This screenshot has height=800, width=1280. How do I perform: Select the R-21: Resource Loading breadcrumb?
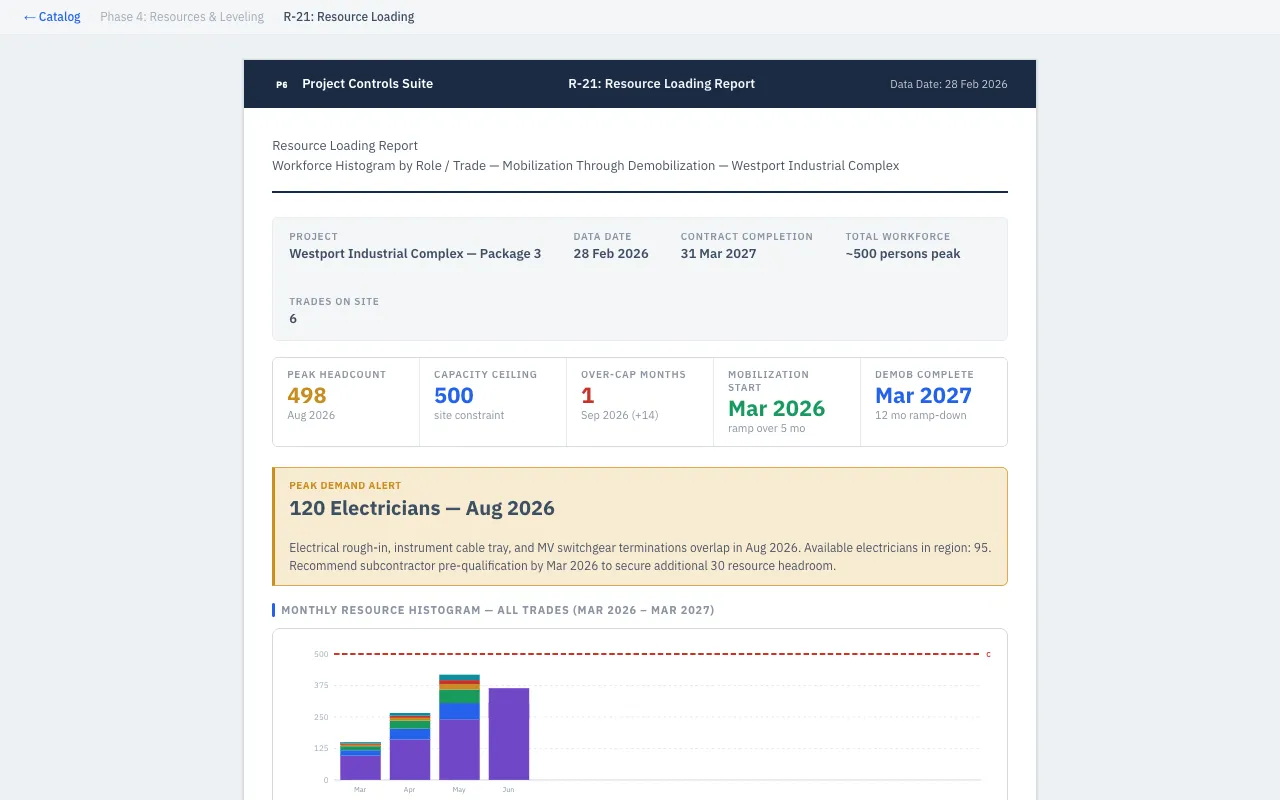click(x=348, y=17)
